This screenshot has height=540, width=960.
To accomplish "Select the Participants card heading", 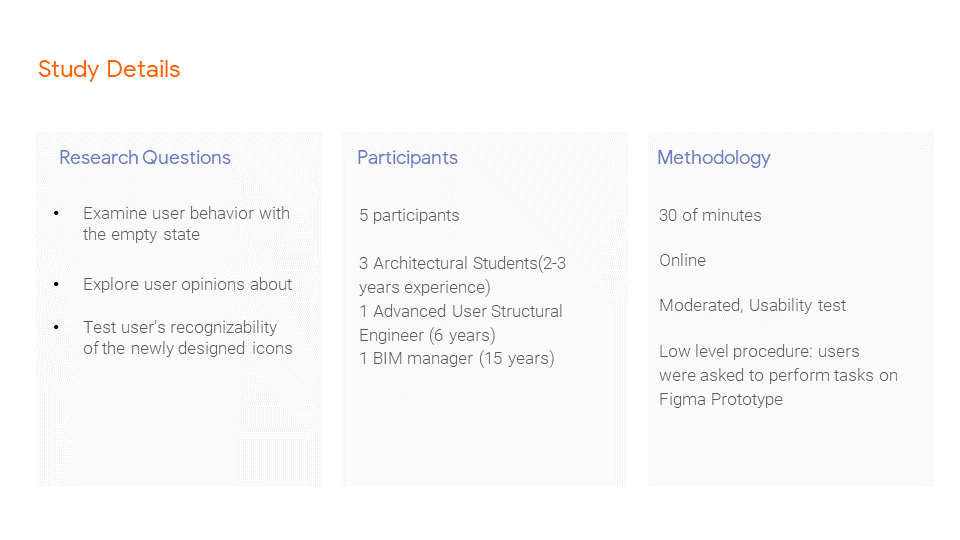I will pos(407,157).
